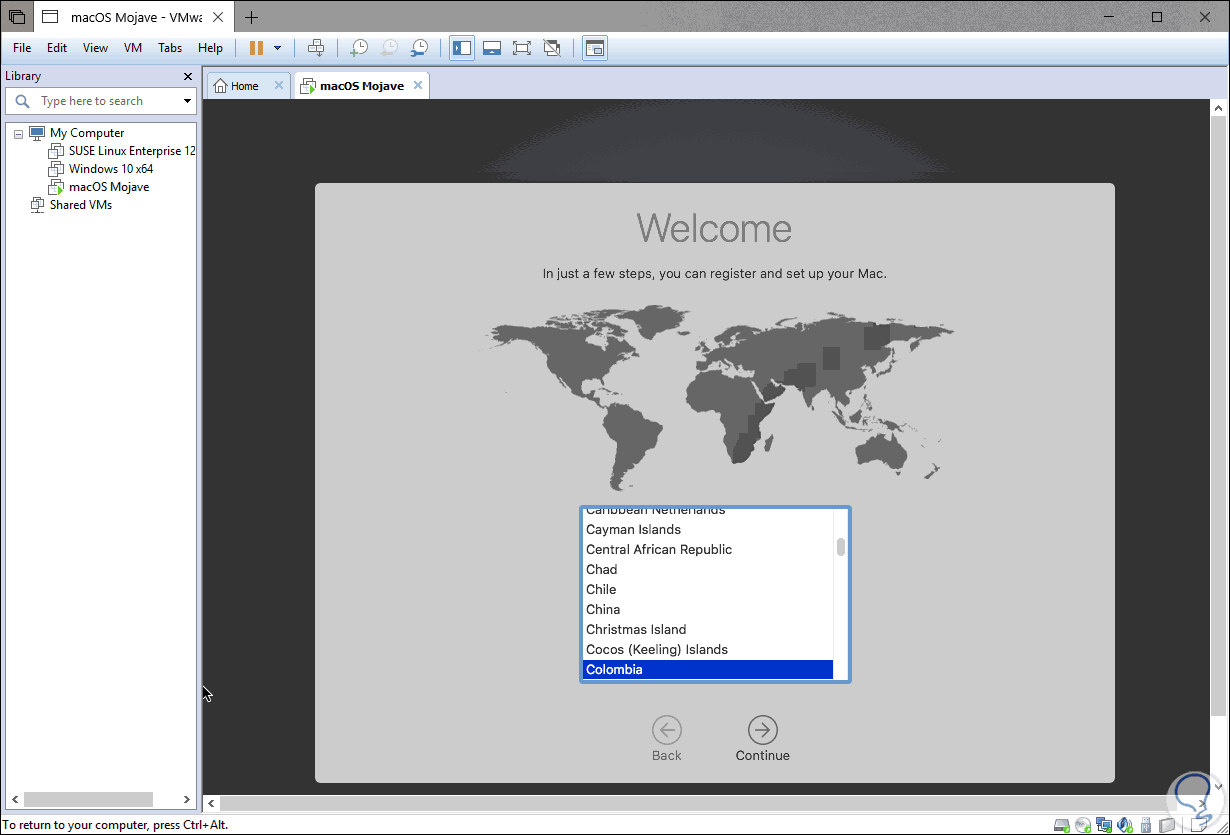Viewport: 1230px width, 835px height.
Task: Open the Help menu
Action: coord(210,48)
